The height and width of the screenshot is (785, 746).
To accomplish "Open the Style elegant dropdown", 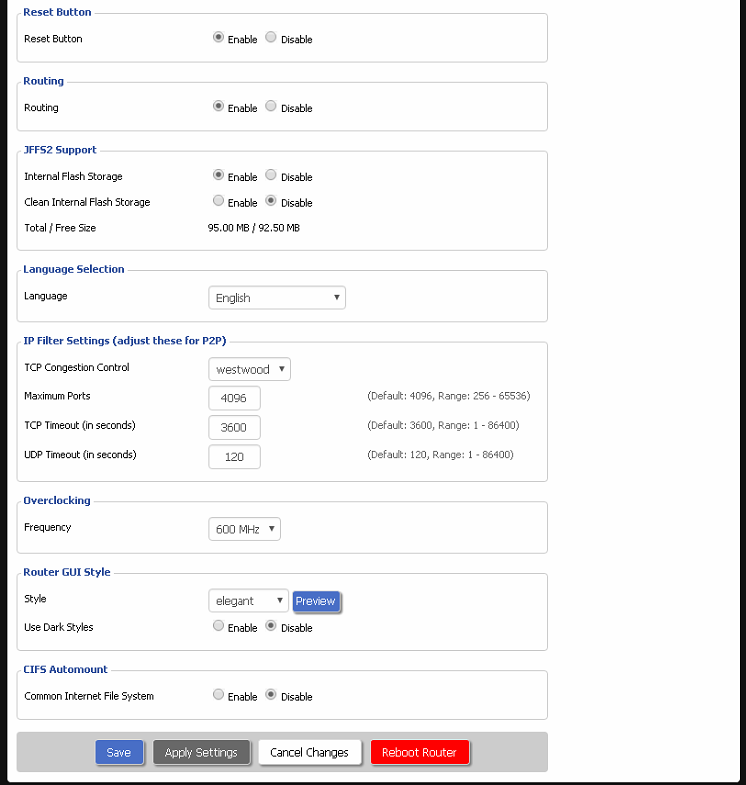I will point(248,601).
